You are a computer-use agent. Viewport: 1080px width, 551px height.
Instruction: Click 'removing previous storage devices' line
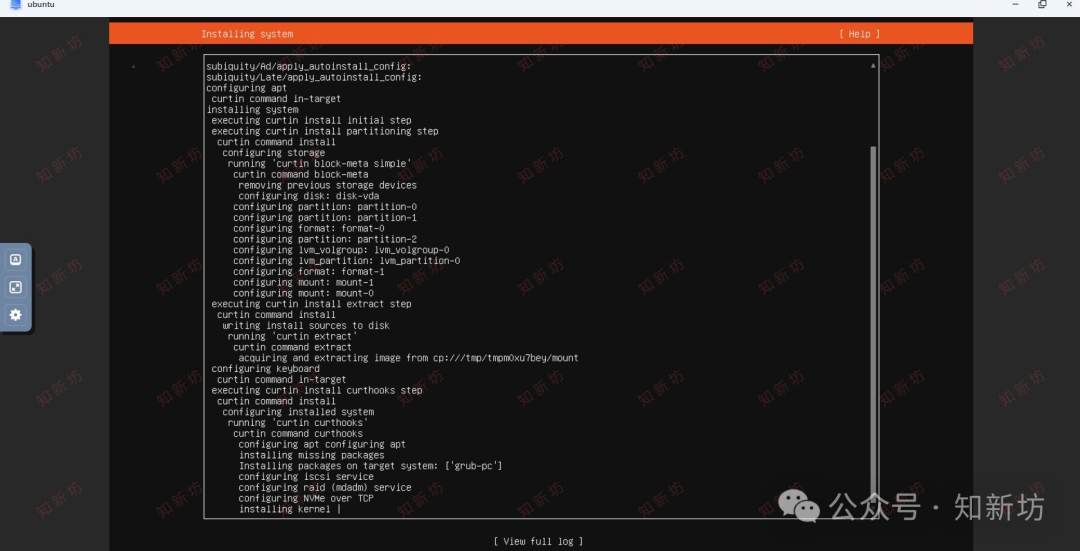327,185
